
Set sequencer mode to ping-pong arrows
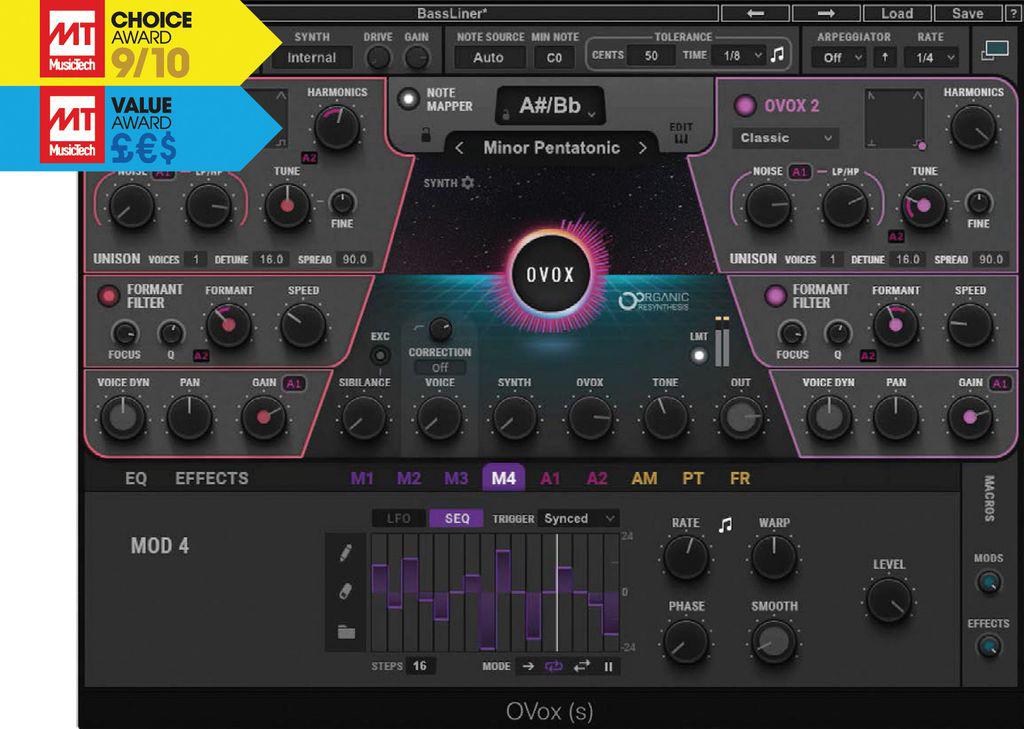581,666
